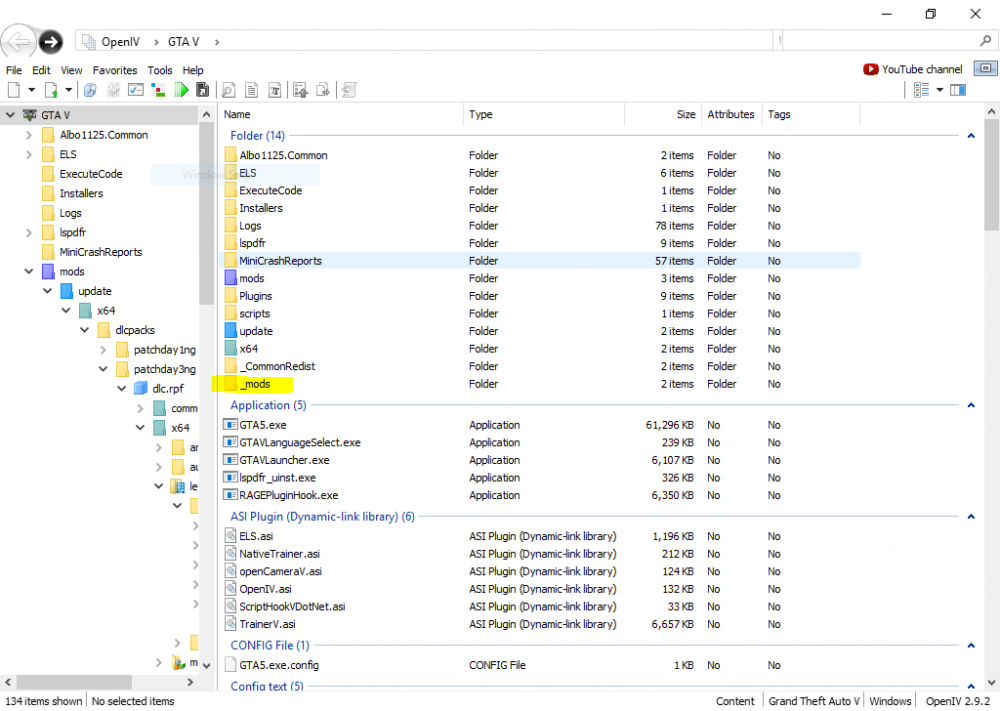Click the Size column header
1000x711 pixels.
tap(685, 115)
